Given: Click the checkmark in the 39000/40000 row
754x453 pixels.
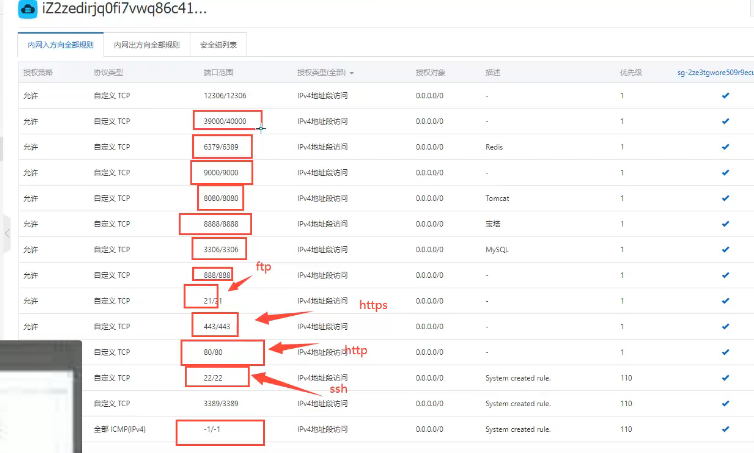Looking at the screenshot, I should coord(725,121).
